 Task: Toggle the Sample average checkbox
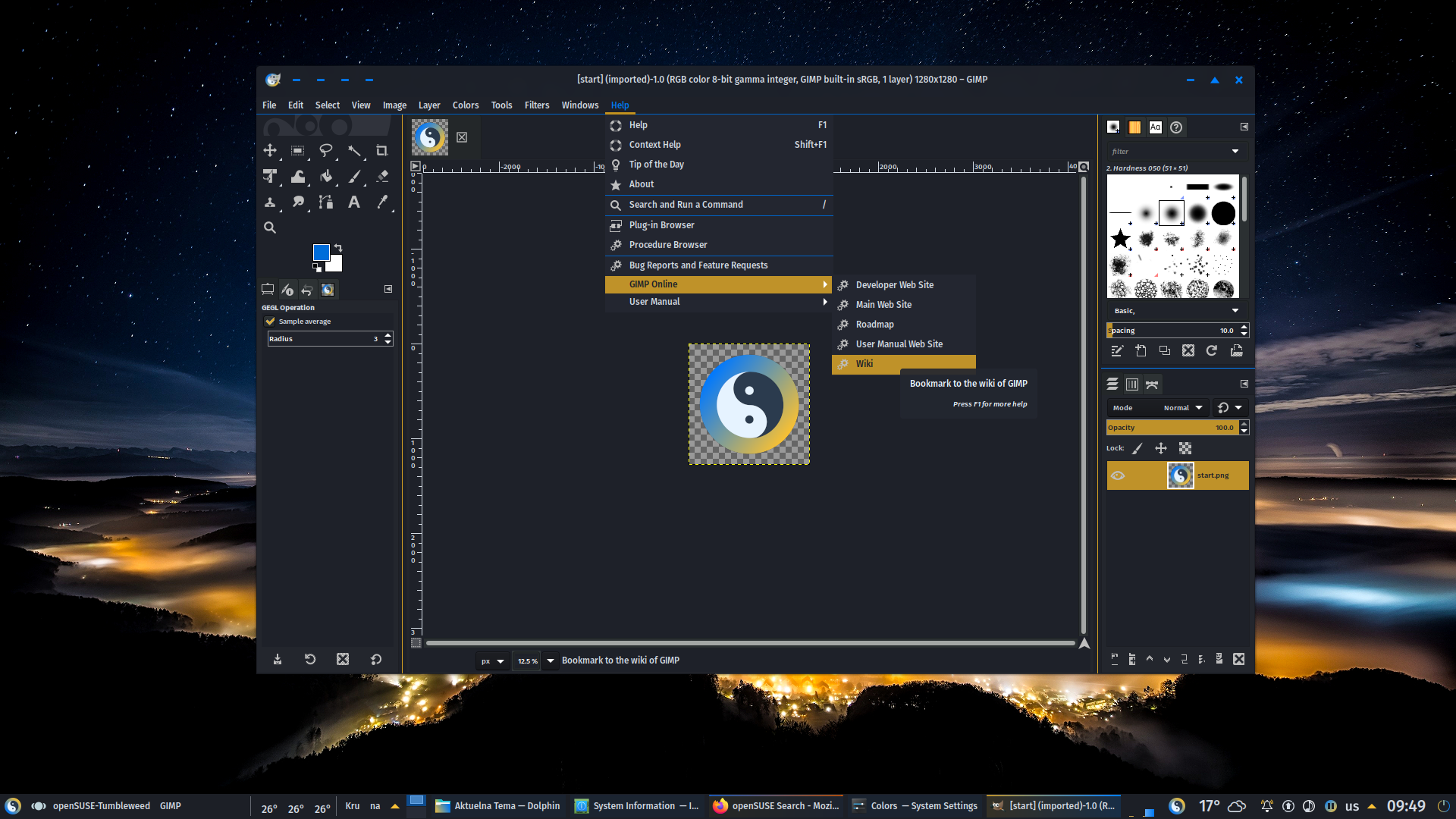tap(270, 322)
